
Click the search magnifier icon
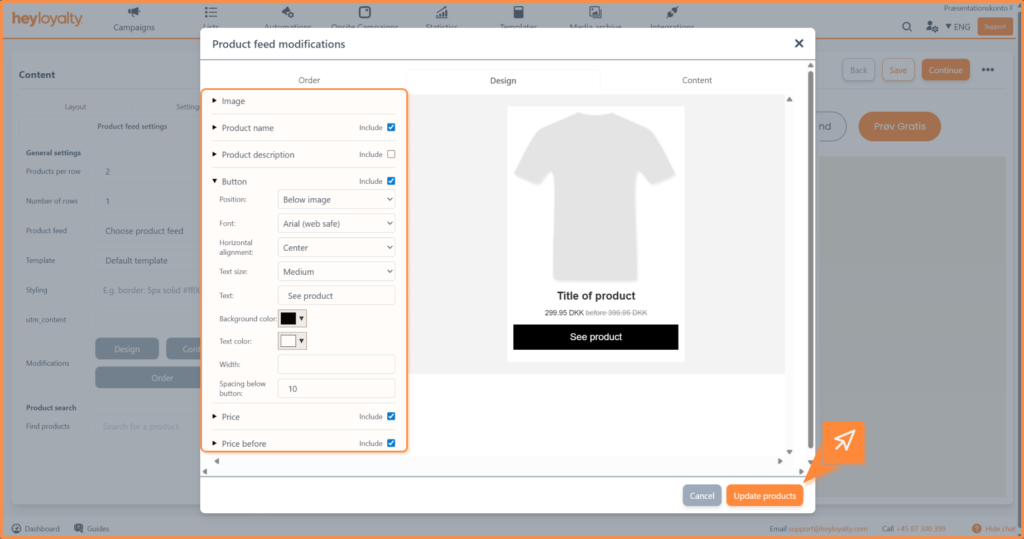coord(907,27)
